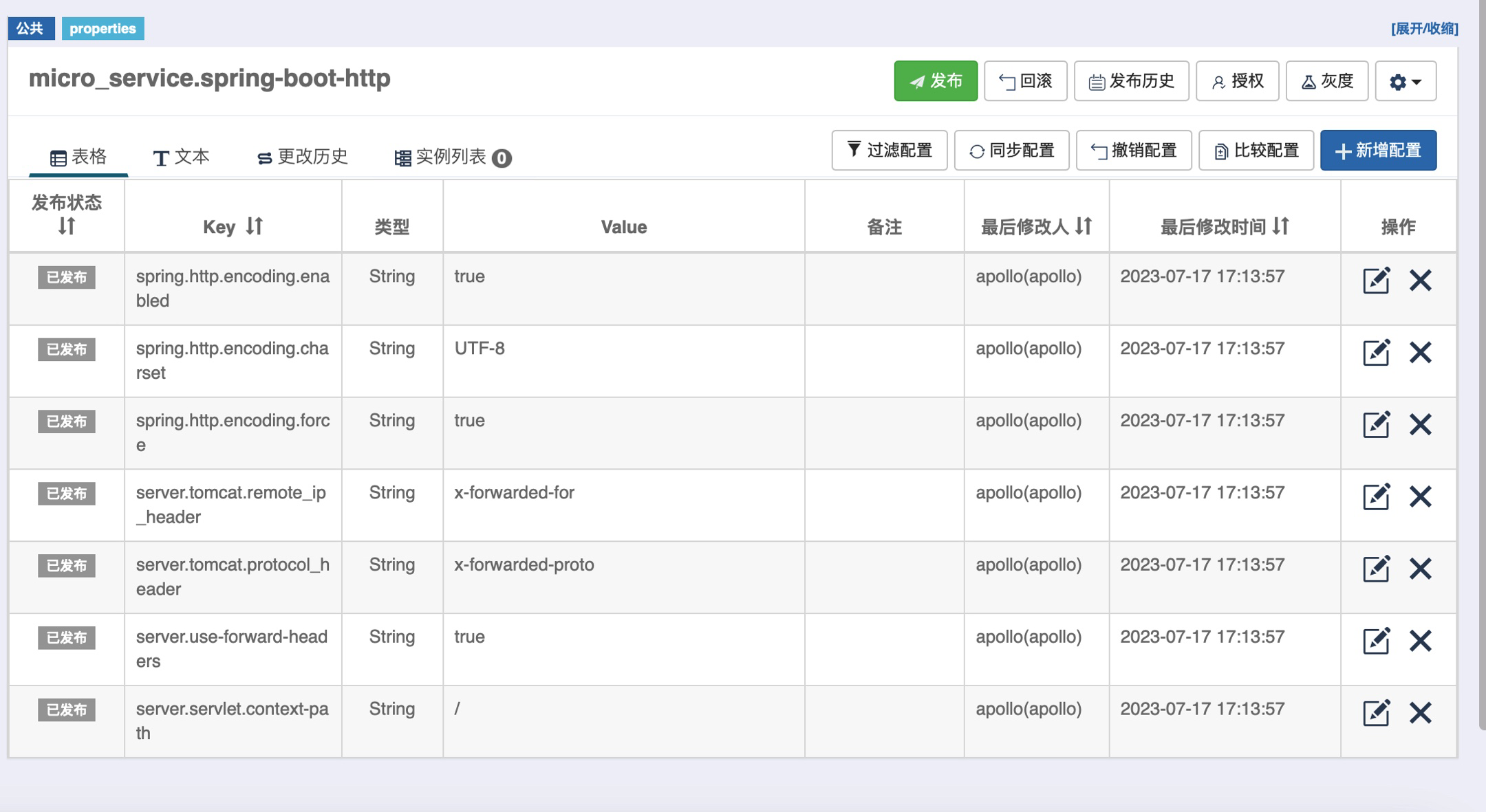Image resolution: width=1486 pixels, height=812 pixels.
Task: Sort by last modifier column
Action: point(1084,226)
